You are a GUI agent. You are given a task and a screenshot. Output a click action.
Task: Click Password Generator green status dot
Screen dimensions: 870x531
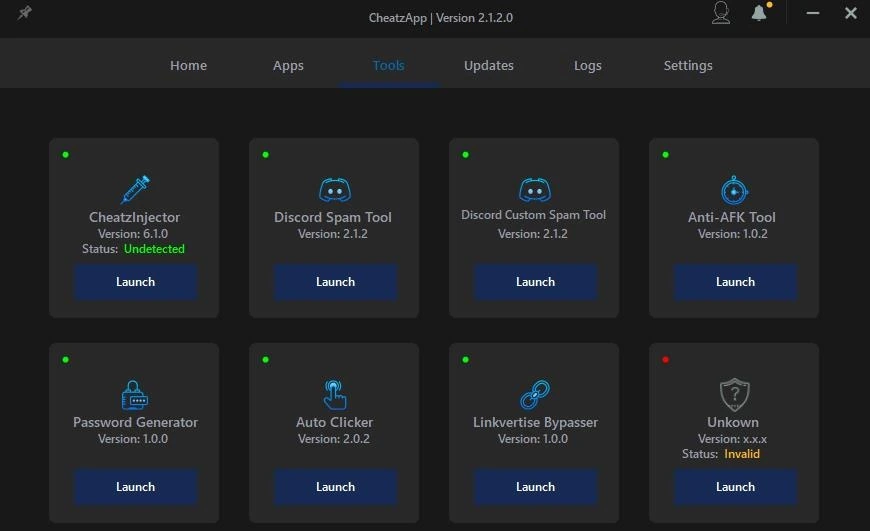click(65, 360)
